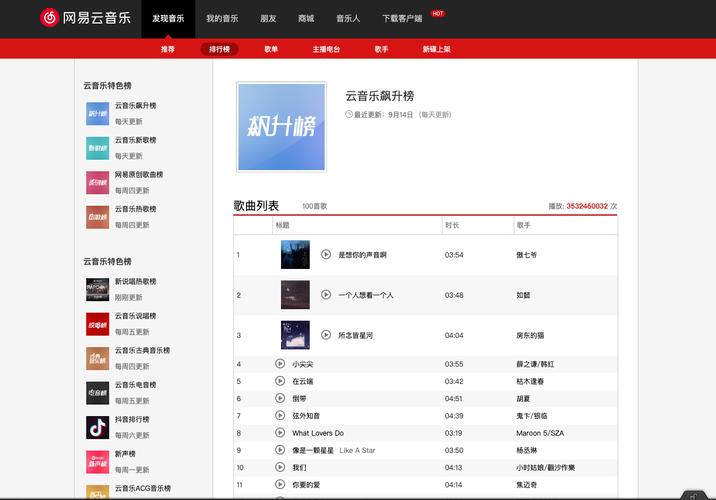The height and width of the screenshot is (500, 716).
Task: Play song 9 像是一颗星星
Action: tap(280, 450)
